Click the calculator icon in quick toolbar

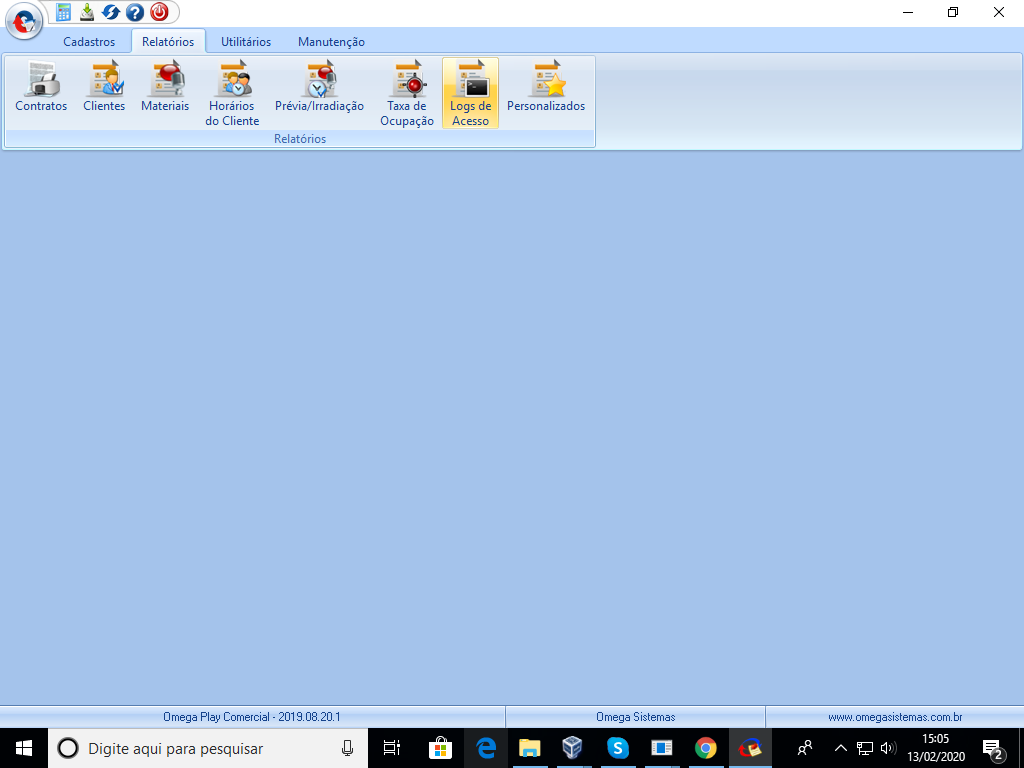[x=64, y=12]
